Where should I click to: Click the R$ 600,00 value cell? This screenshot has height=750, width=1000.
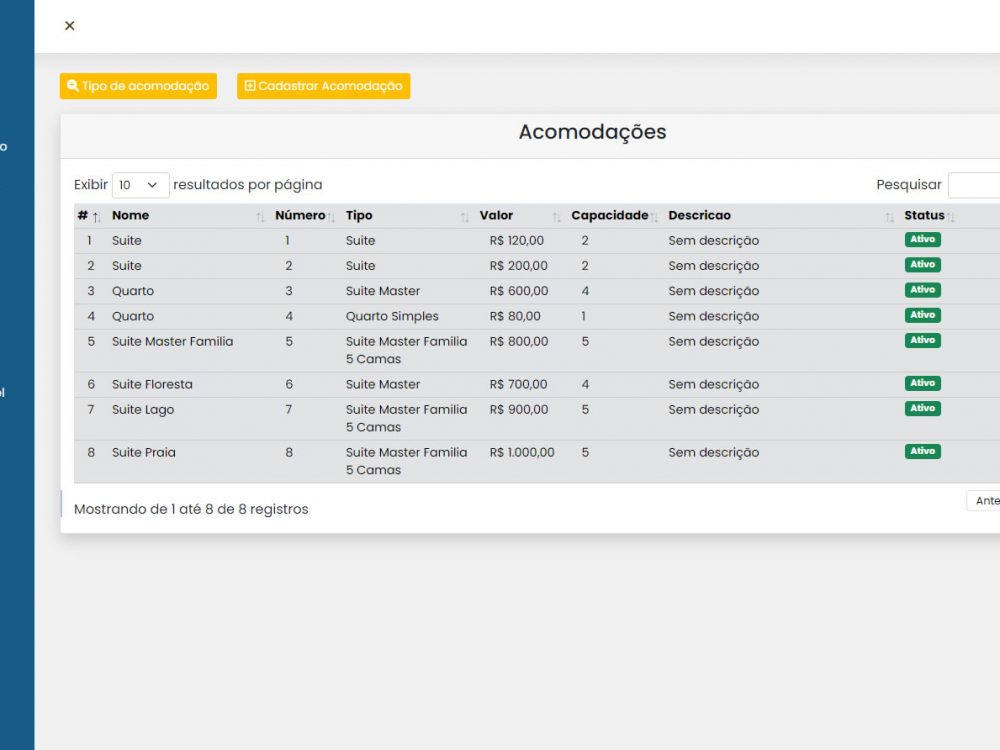[x=519, y=291]
